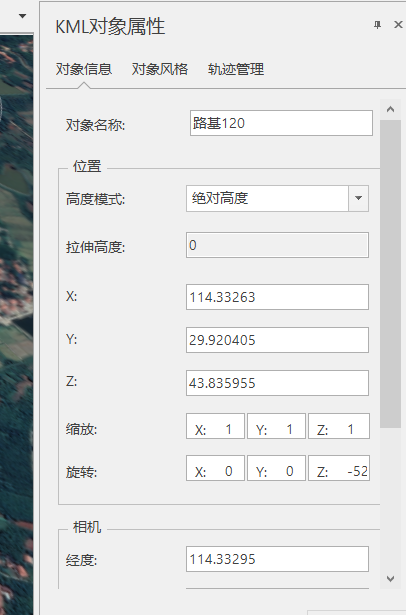Click the 旋转 Z field showing -52
406x615 pixels.
339,468
